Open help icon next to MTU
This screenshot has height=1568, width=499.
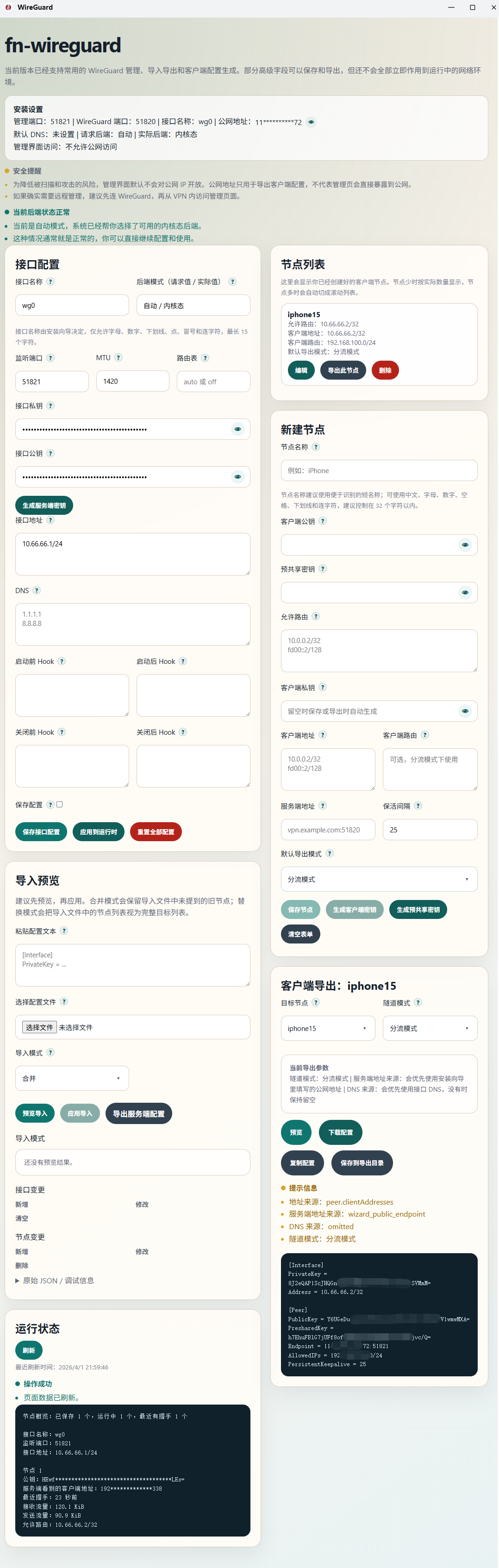click(119, 357)
